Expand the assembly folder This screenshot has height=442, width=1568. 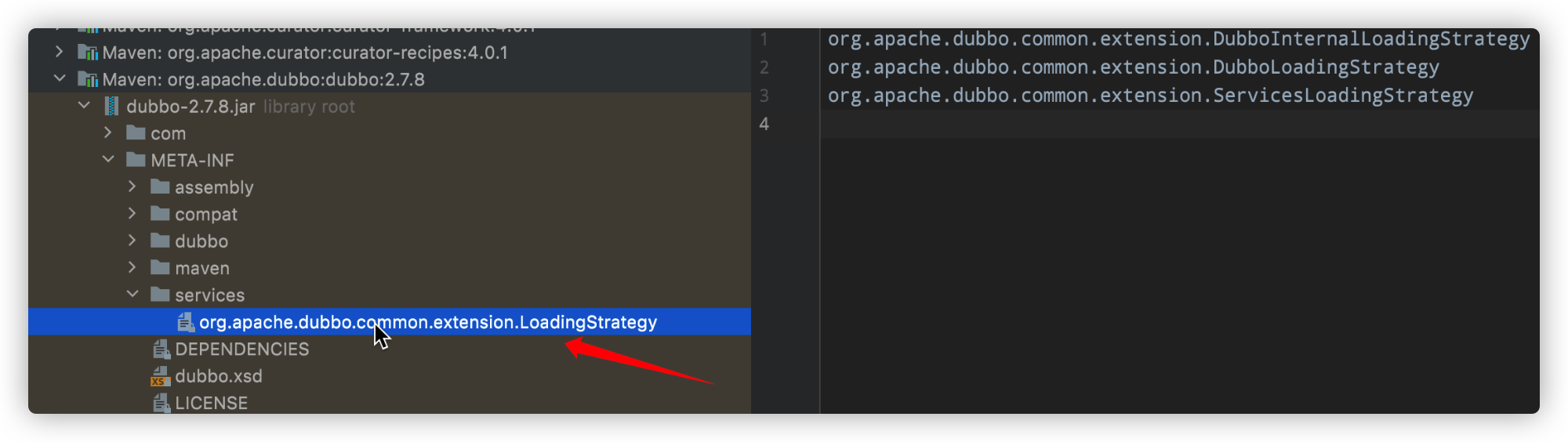pyautogui.click(x=132, y=187)
